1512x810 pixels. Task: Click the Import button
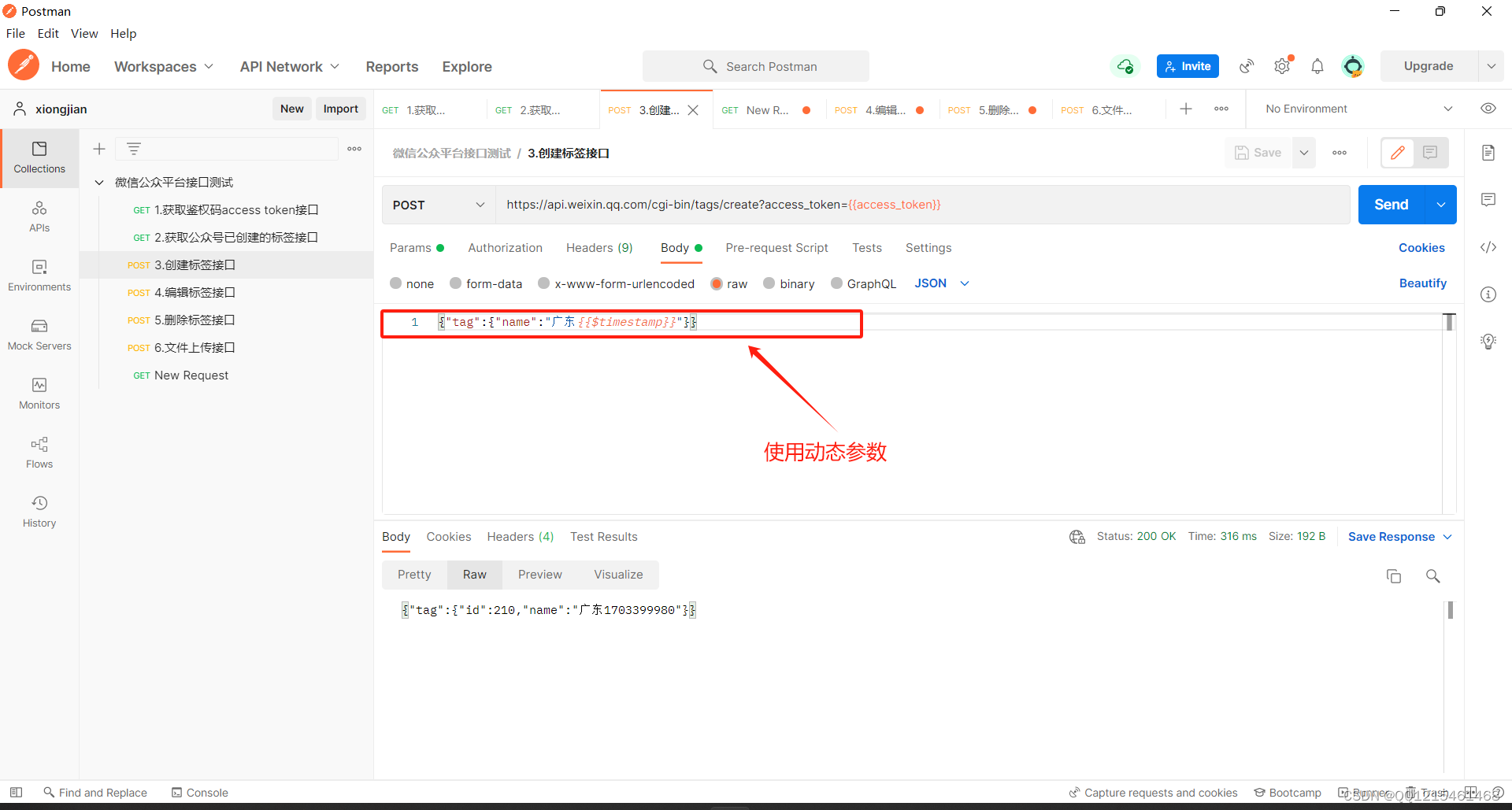tap(340, 109)
